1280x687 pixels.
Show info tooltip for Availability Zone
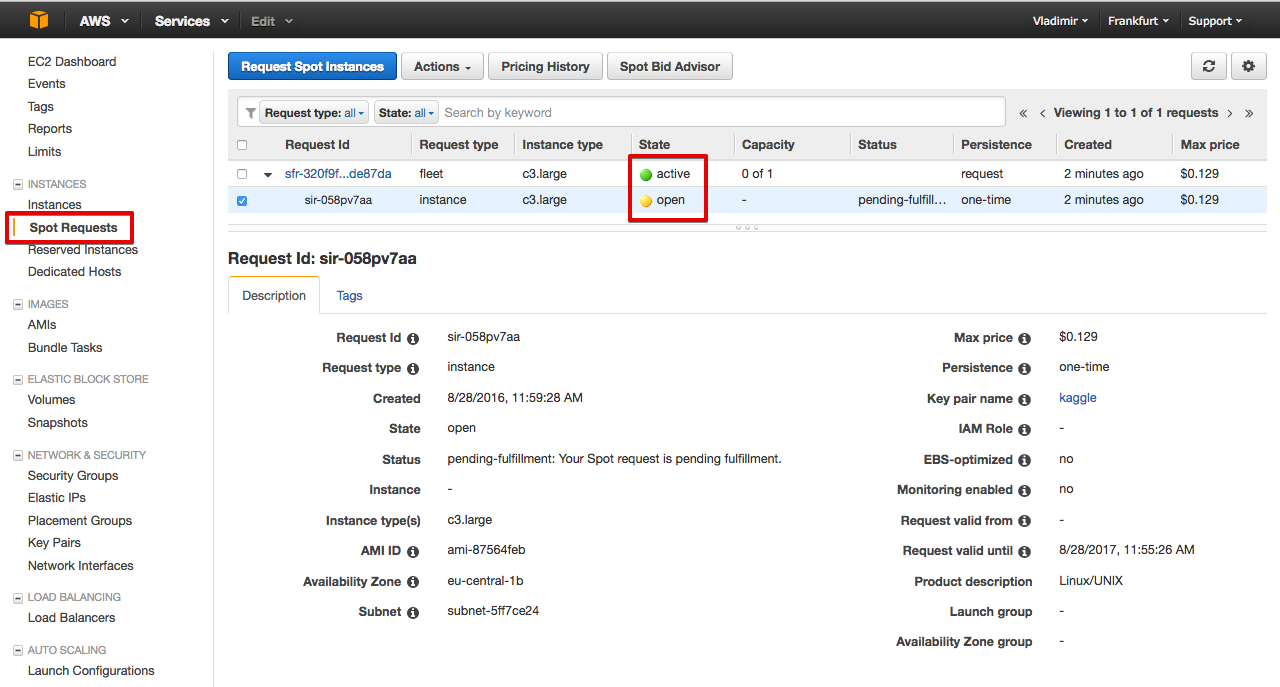pyautogui.click(x=413, y=582)
